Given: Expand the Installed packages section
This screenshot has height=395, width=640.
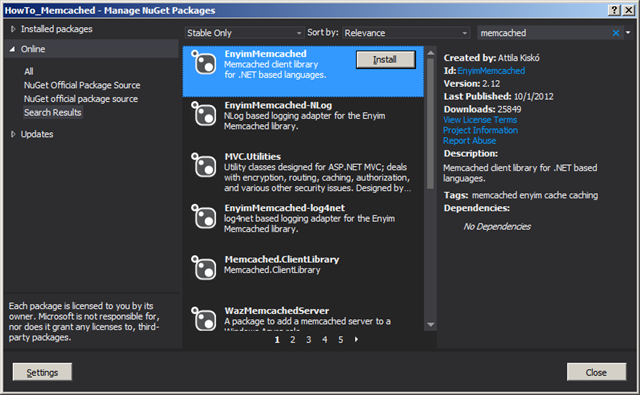Looking at the screenshot, I should (13, 29).
